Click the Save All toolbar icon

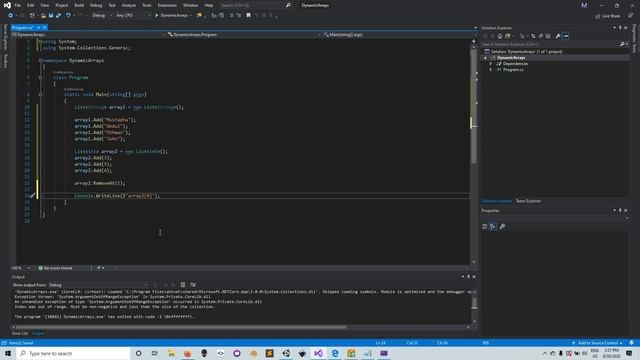pos(58,16)
